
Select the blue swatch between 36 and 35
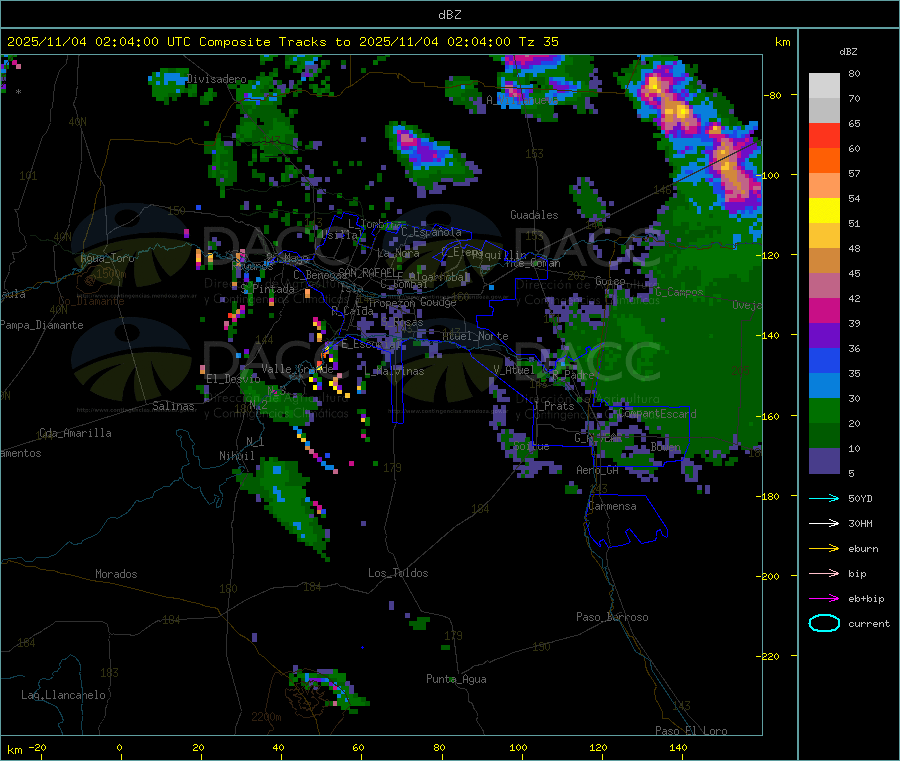[x=824, y=360]
